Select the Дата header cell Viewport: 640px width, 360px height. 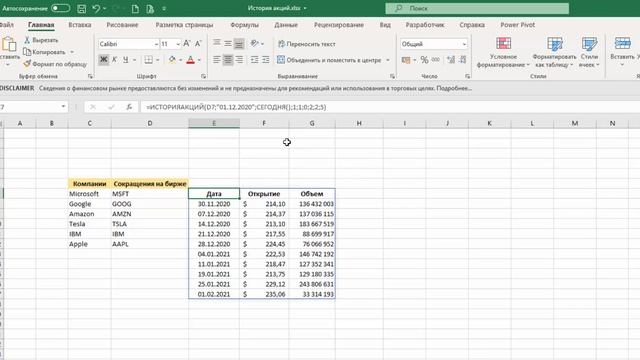[x=214, y=194]
